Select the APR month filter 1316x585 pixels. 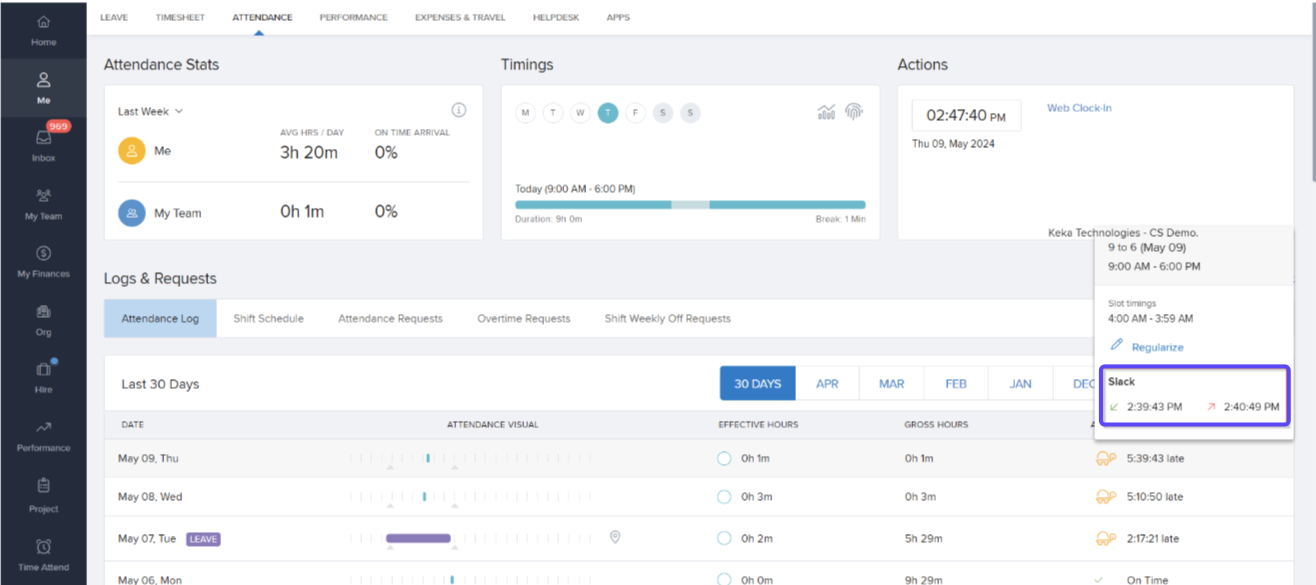pyautogui.click(x=827, y=384)
